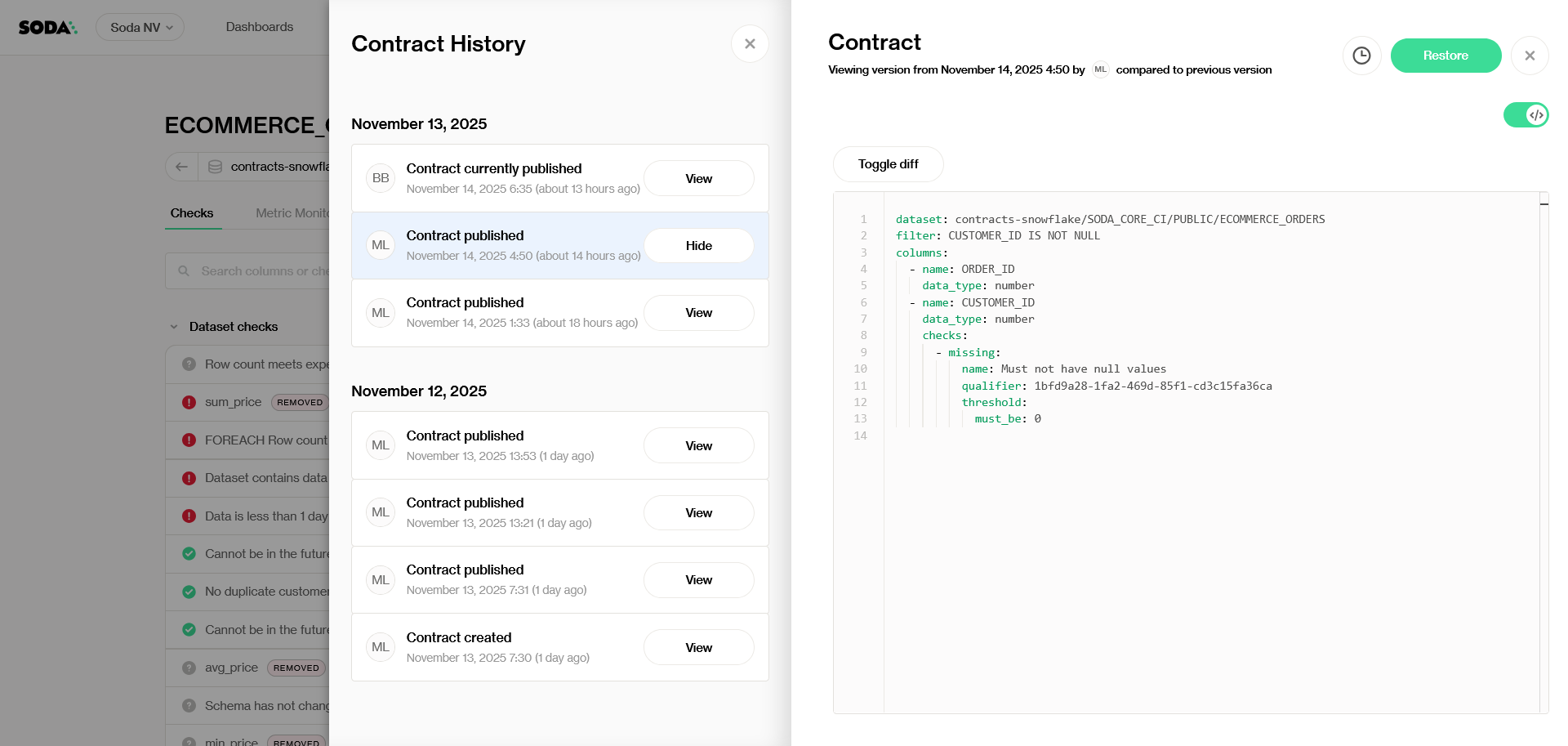Click the SODA logo
The image size is (1568, 746).
click(x=47, y=28)
